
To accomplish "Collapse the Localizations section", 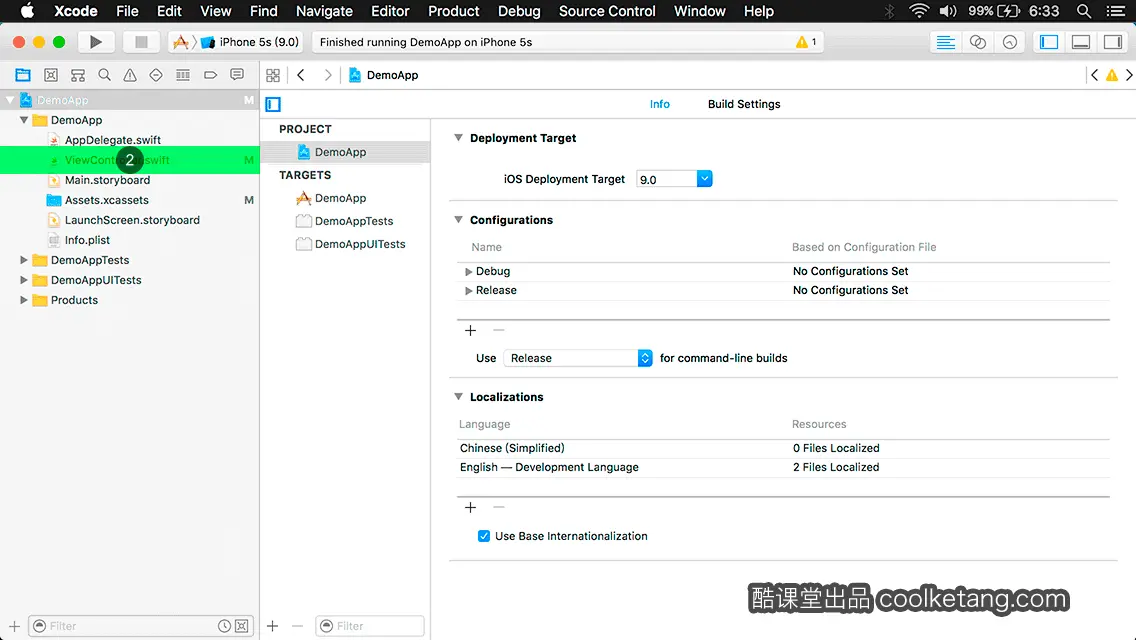I will (x=459, y=396).
